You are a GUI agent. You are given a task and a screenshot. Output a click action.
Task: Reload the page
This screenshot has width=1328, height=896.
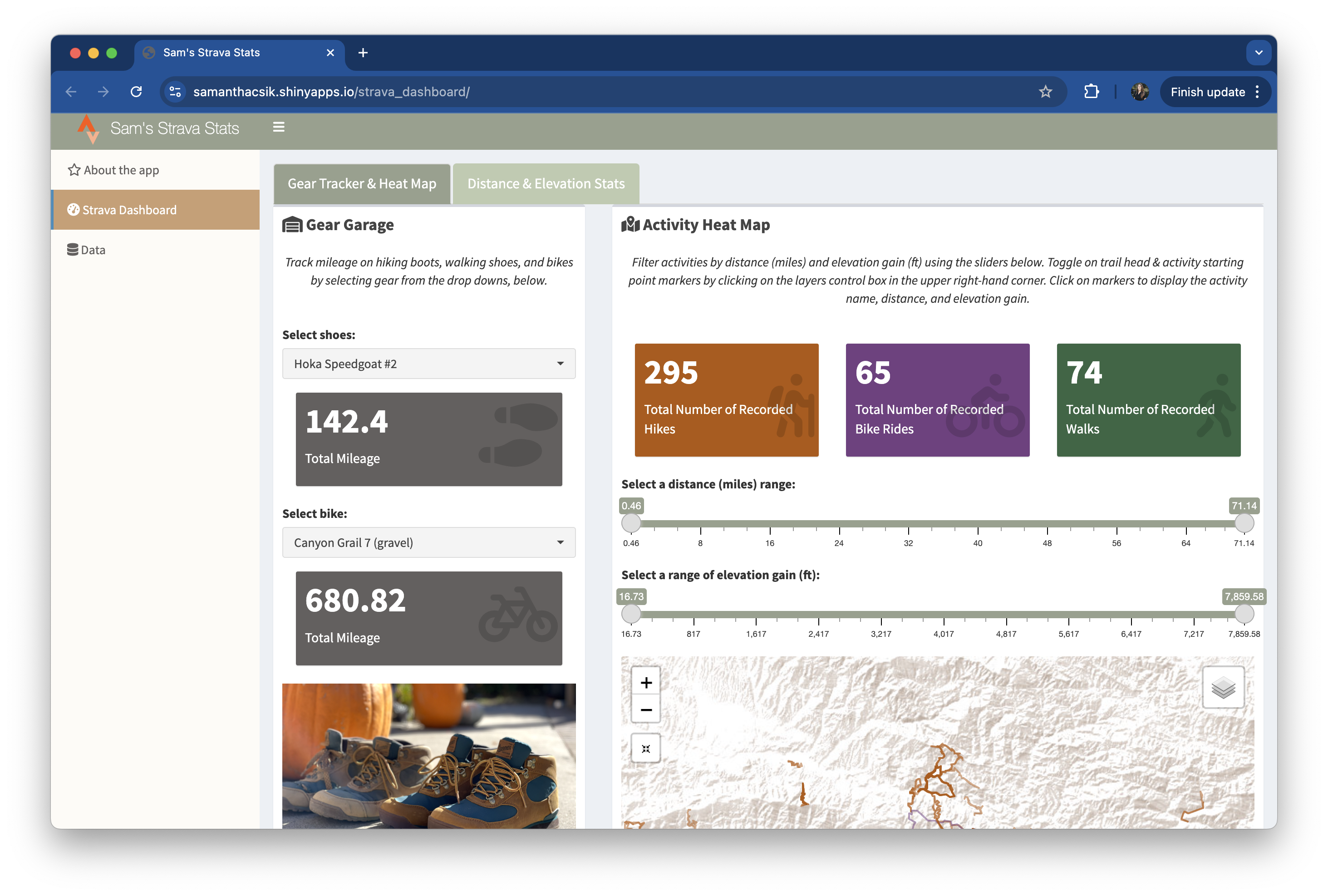tap(136, 91)
